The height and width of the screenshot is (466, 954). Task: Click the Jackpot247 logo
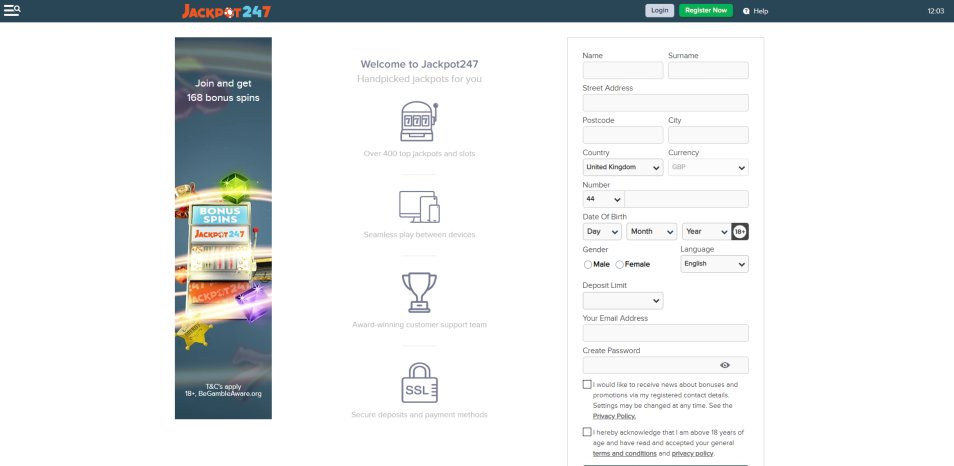(x=226, y=11)
